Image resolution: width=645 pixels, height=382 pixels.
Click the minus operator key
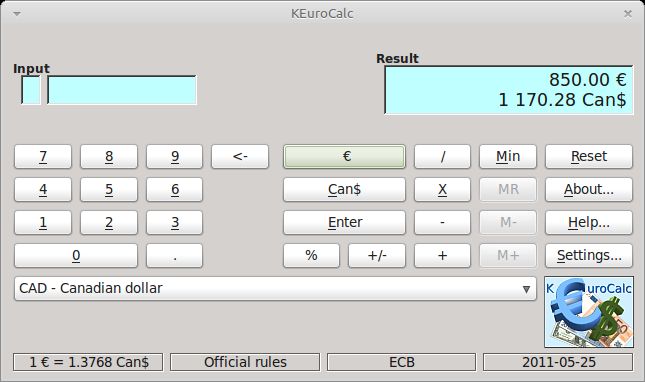click(x=442, y=222)
